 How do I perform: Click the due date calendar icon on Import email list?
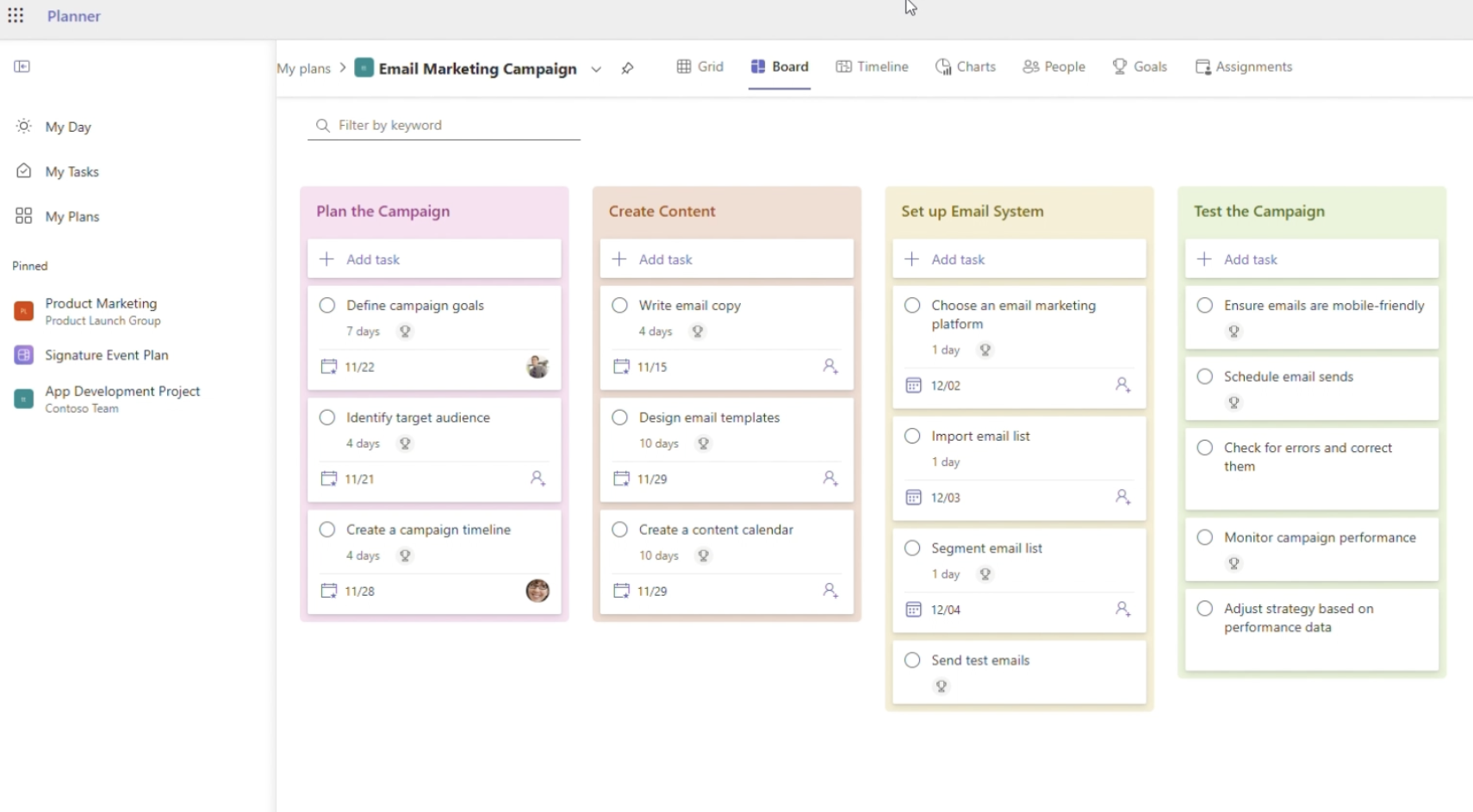(913, 497)
